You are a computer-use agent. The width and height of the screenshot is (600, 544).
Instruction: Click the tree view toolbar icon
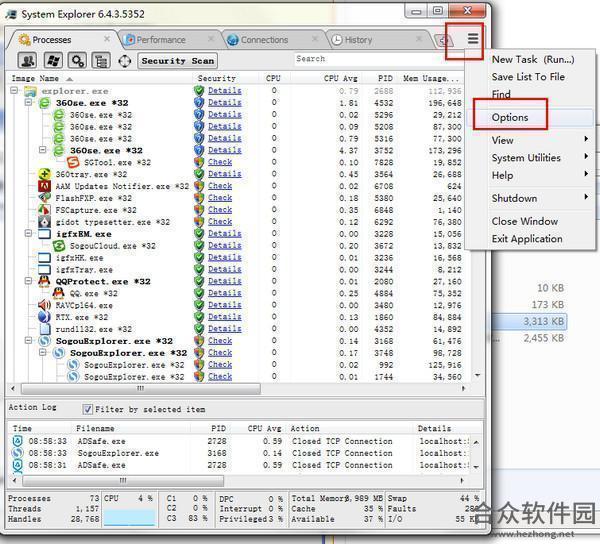coord(101,61)
